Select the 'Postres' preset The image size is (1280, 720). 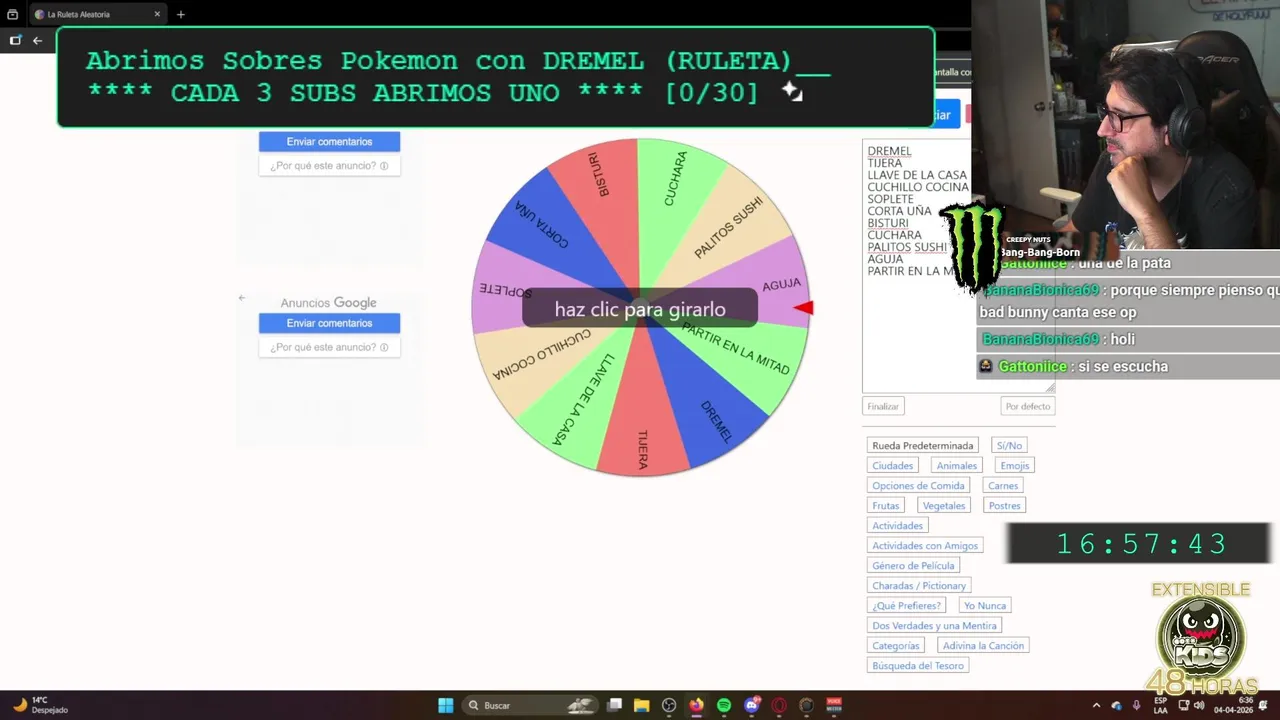(x=1004, y=505)
